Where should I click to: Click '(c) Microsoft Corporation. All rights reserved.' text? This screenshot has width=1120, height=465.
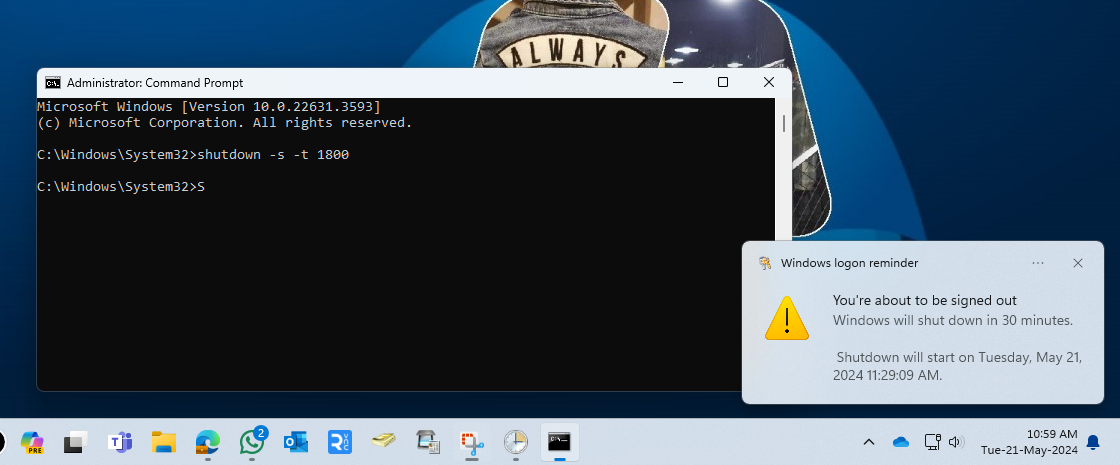coord(225,123)
